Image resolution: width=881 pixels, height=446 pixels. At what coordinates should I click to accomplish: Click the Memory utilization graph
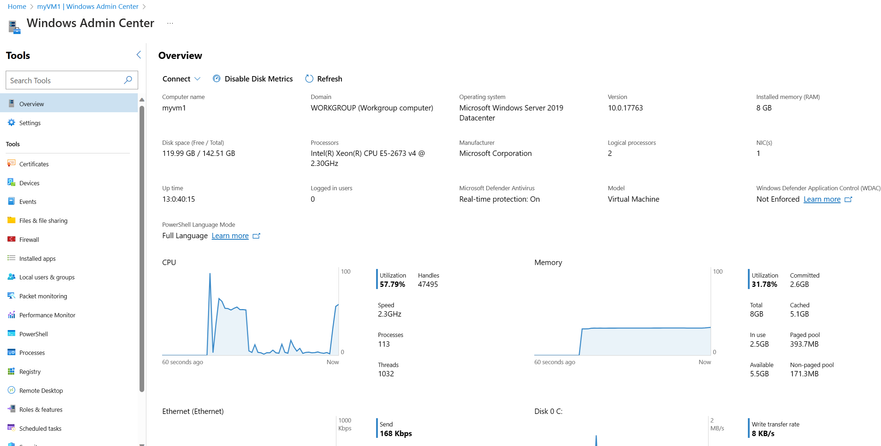tap(623, 312)
